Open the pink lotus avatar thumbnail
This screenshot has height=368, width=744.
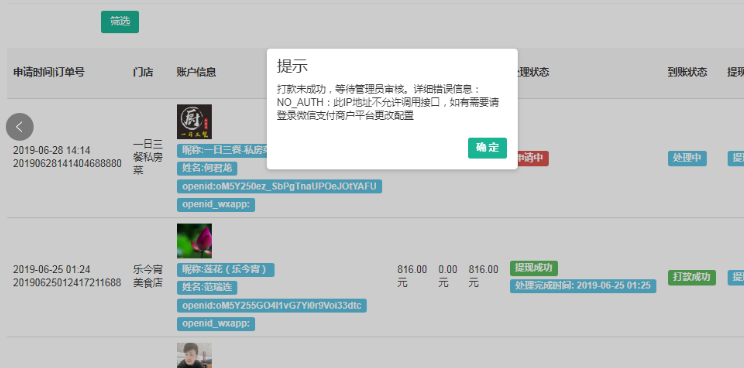coord(195,241)
